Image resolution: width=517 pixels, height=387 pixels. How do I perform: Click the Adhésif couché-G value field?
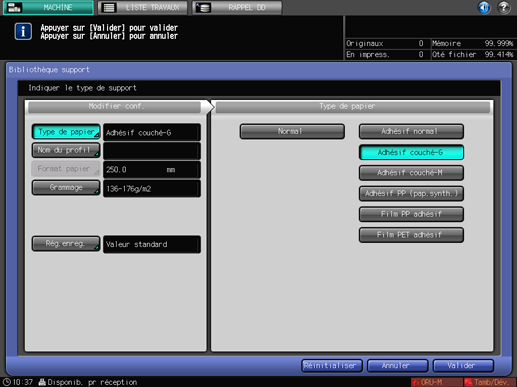[152, 132]
